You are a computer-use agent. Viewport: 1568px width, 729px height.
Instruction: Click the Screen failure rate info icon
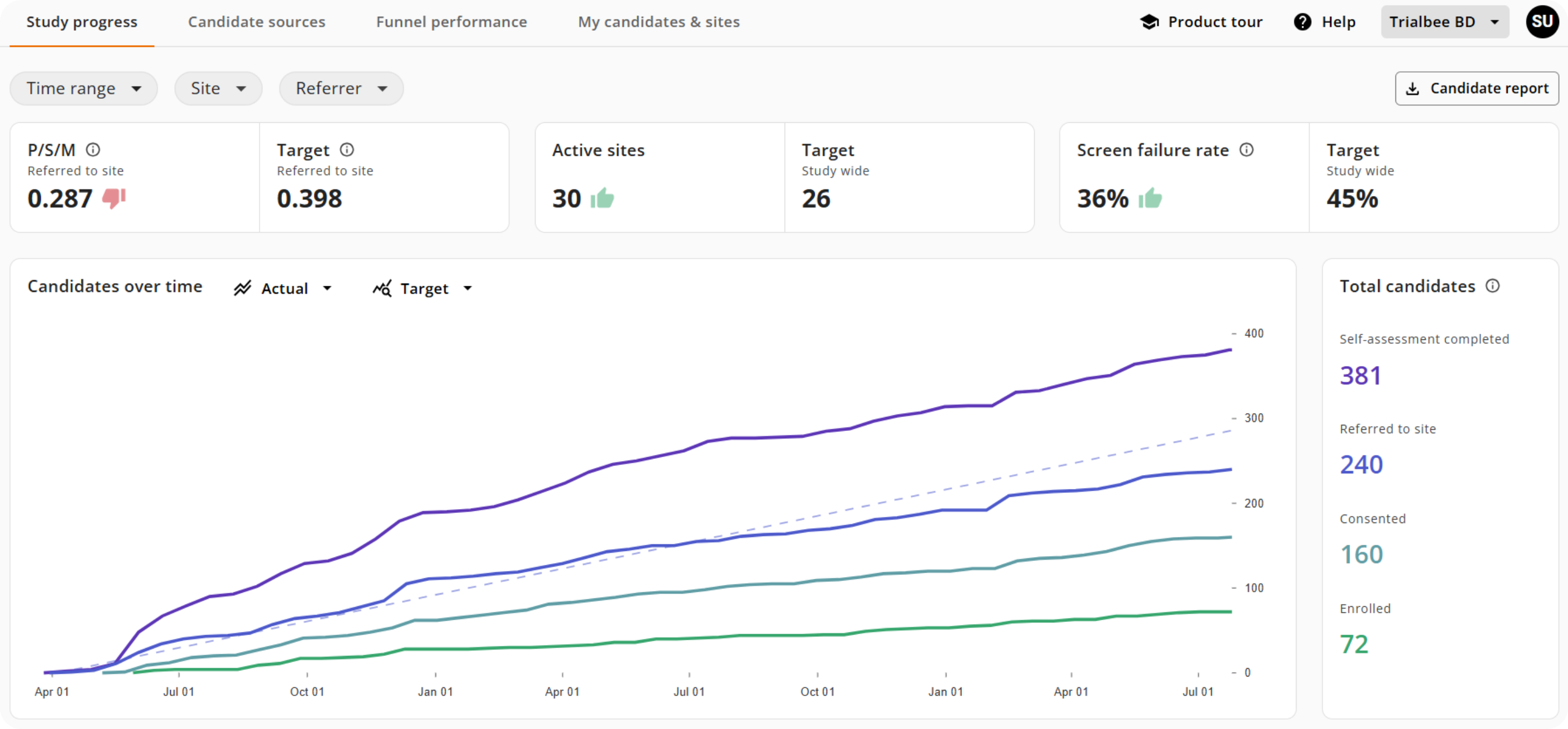coord(1246,150)
